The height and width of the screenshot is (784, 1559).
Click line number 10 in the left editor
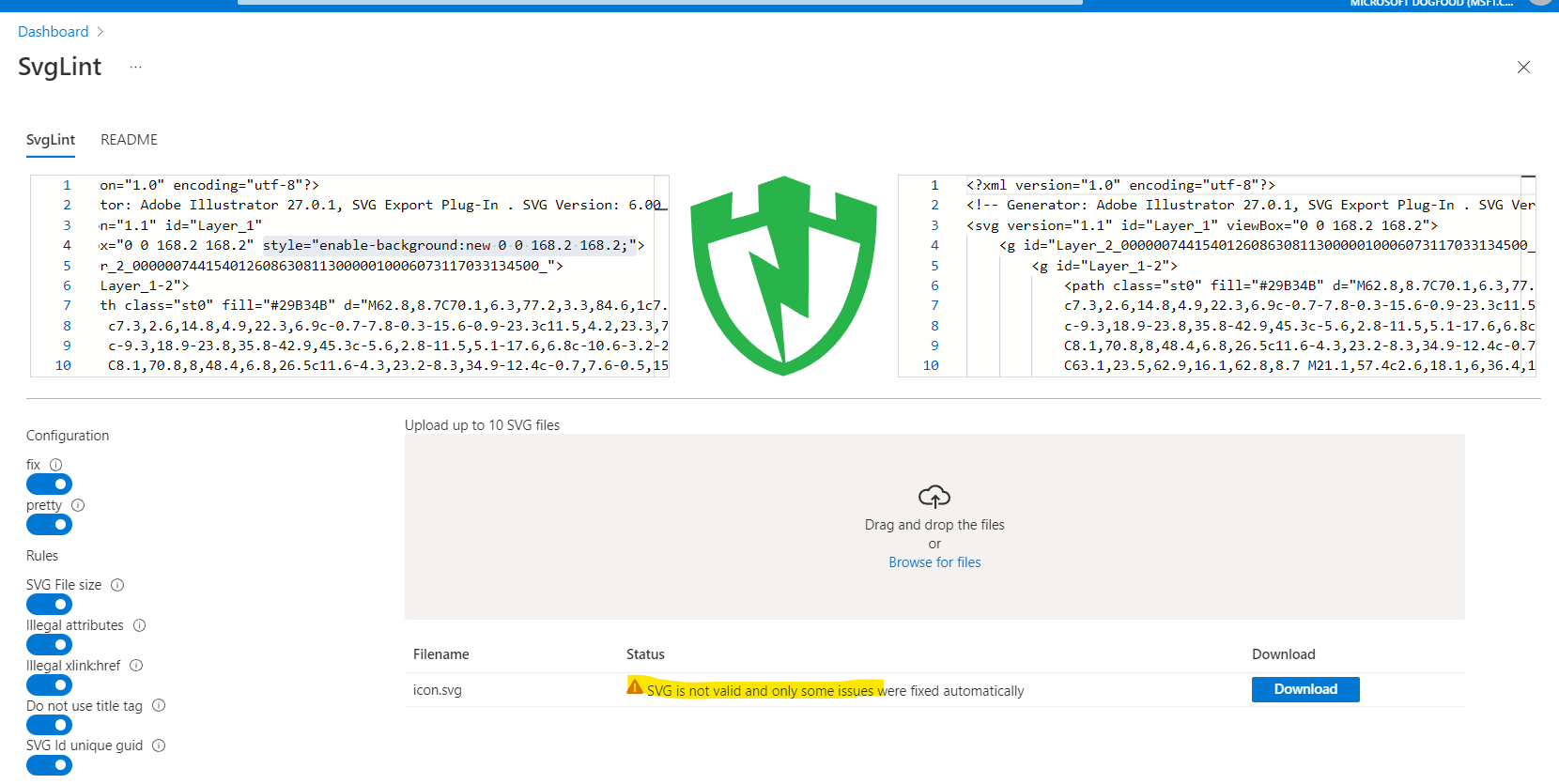click(63, 365)
